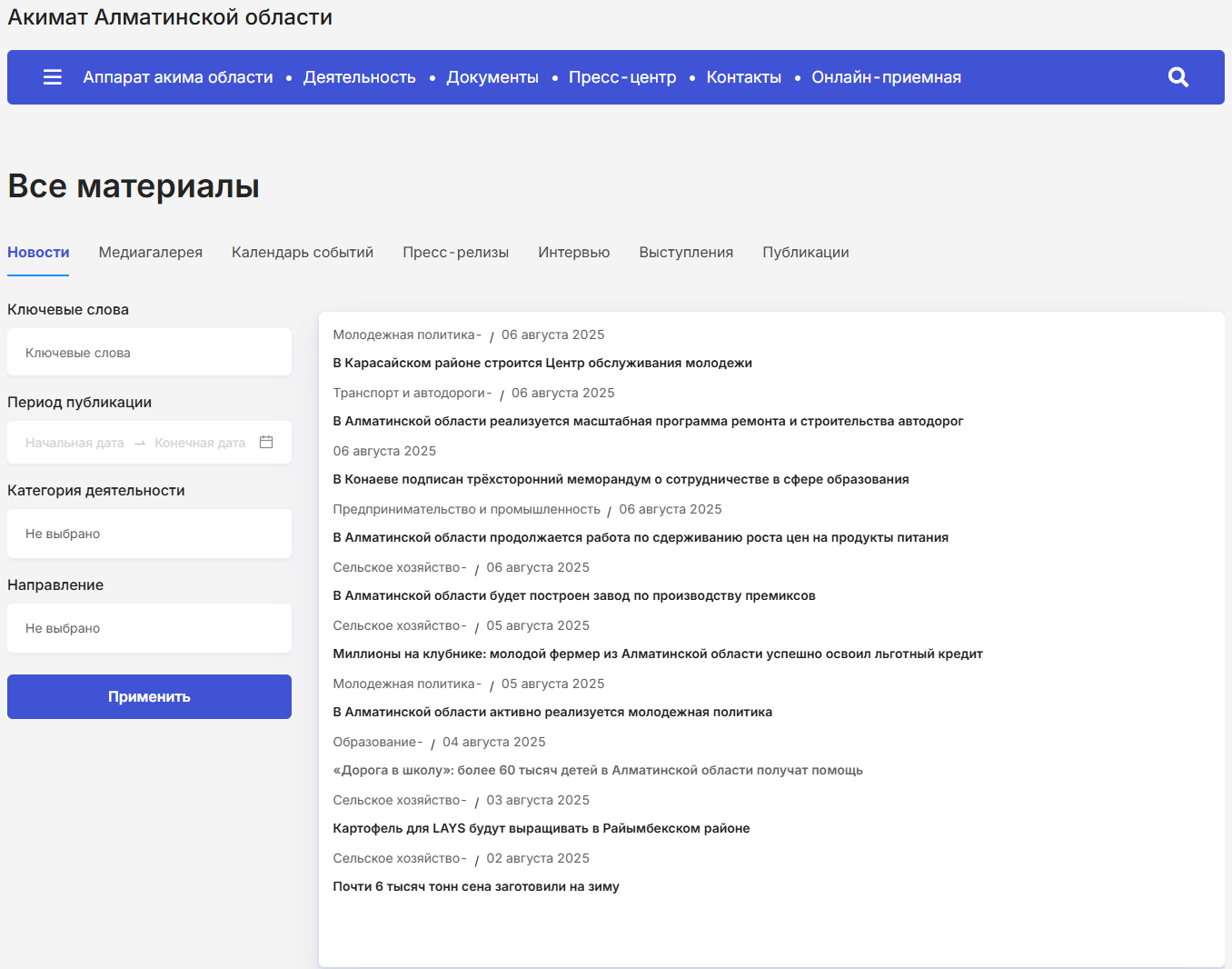Click the search magnifier icon
This screenshot has width=1232, height=969.
pos(1178,77)
